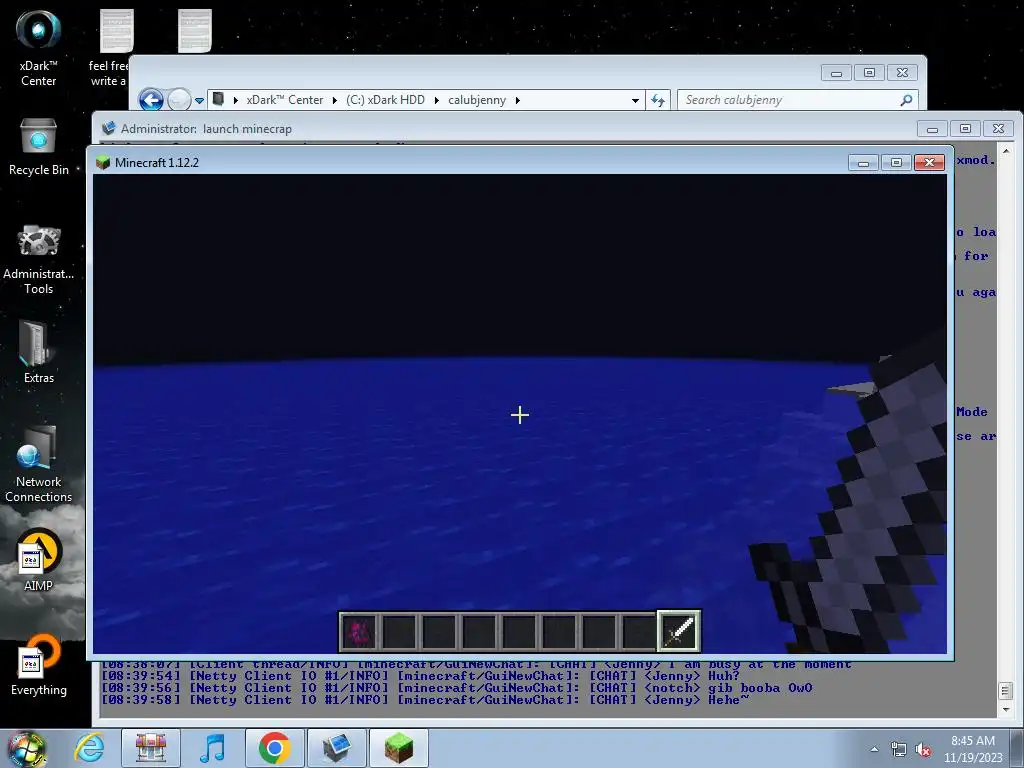Minimize the Administrator console window
Image resolution: width=1024 pixels, height=768 pixels.
(932, 129)
